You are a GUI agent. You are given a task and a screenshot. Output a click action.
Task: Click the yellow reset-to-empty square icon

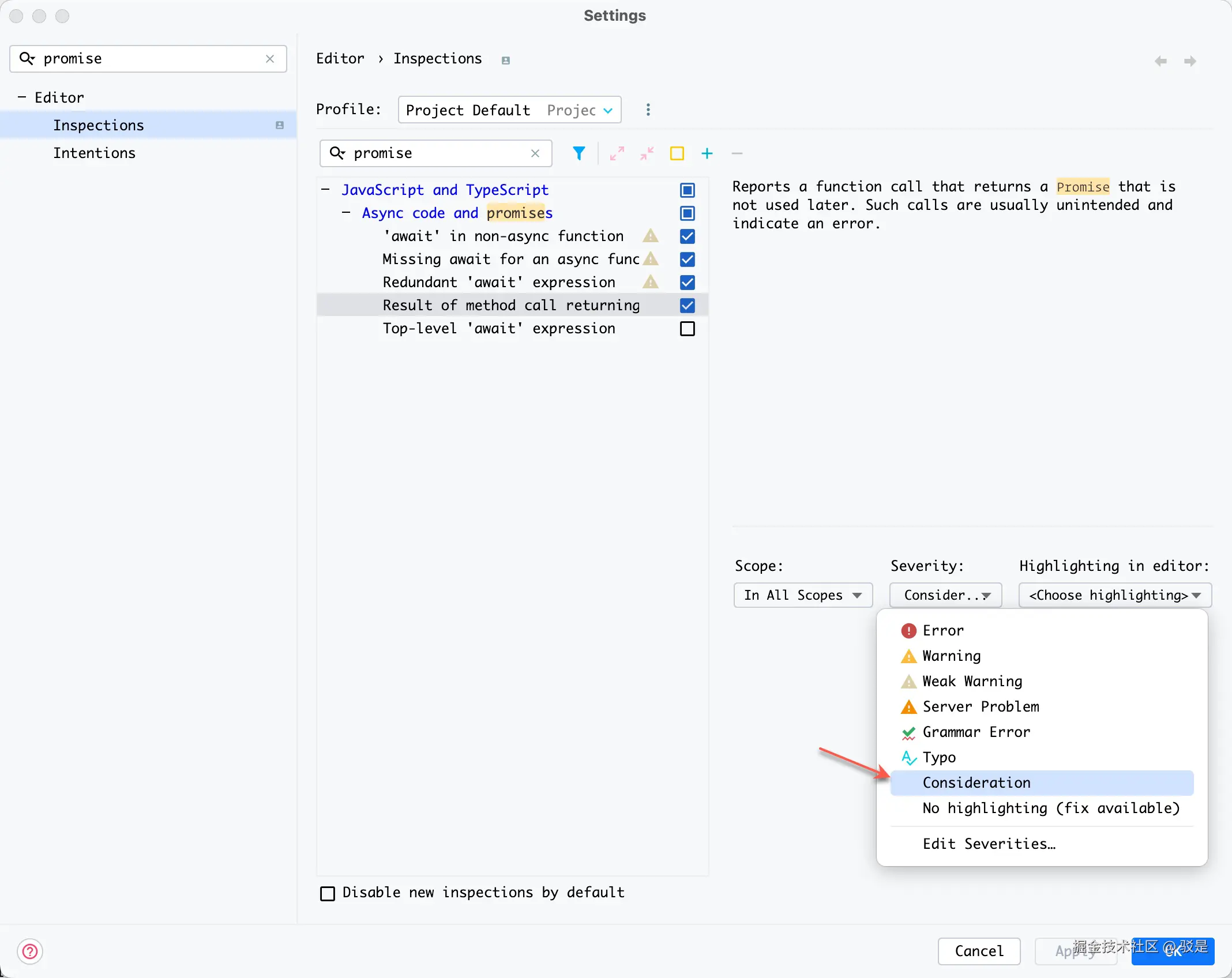(677, 153)
